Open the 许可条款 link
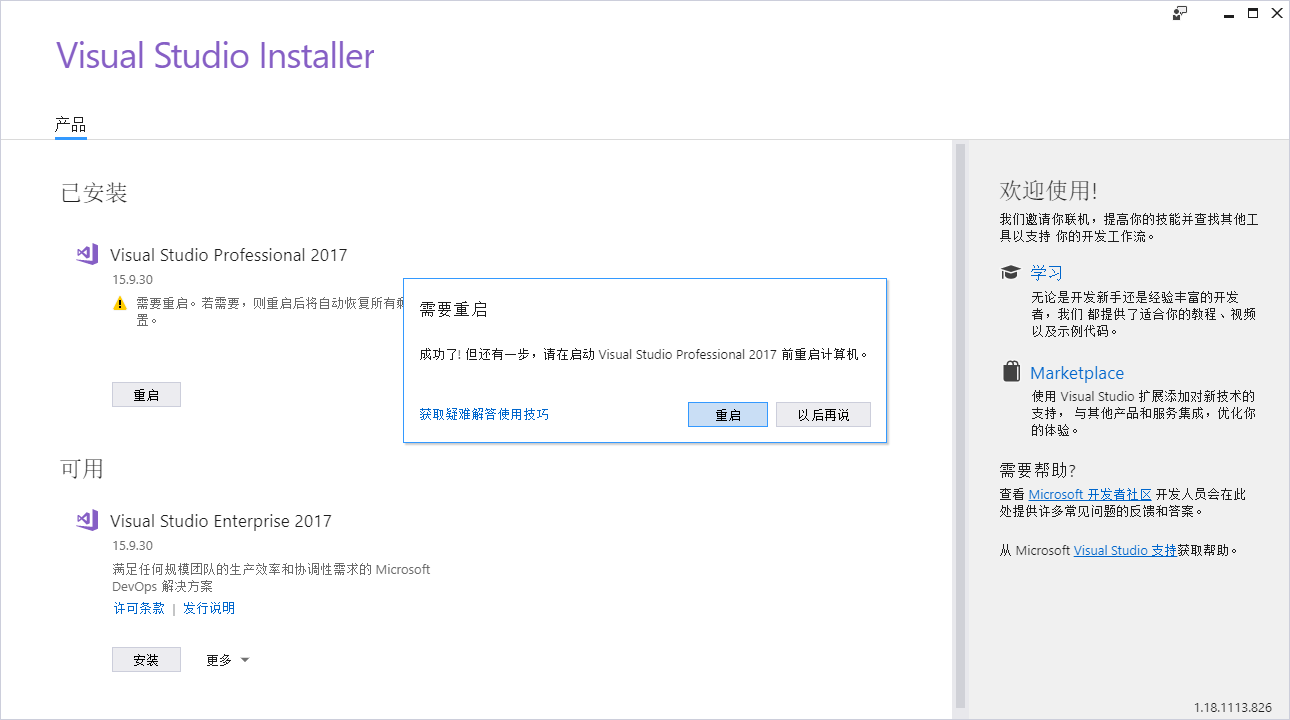 point(139,608)
